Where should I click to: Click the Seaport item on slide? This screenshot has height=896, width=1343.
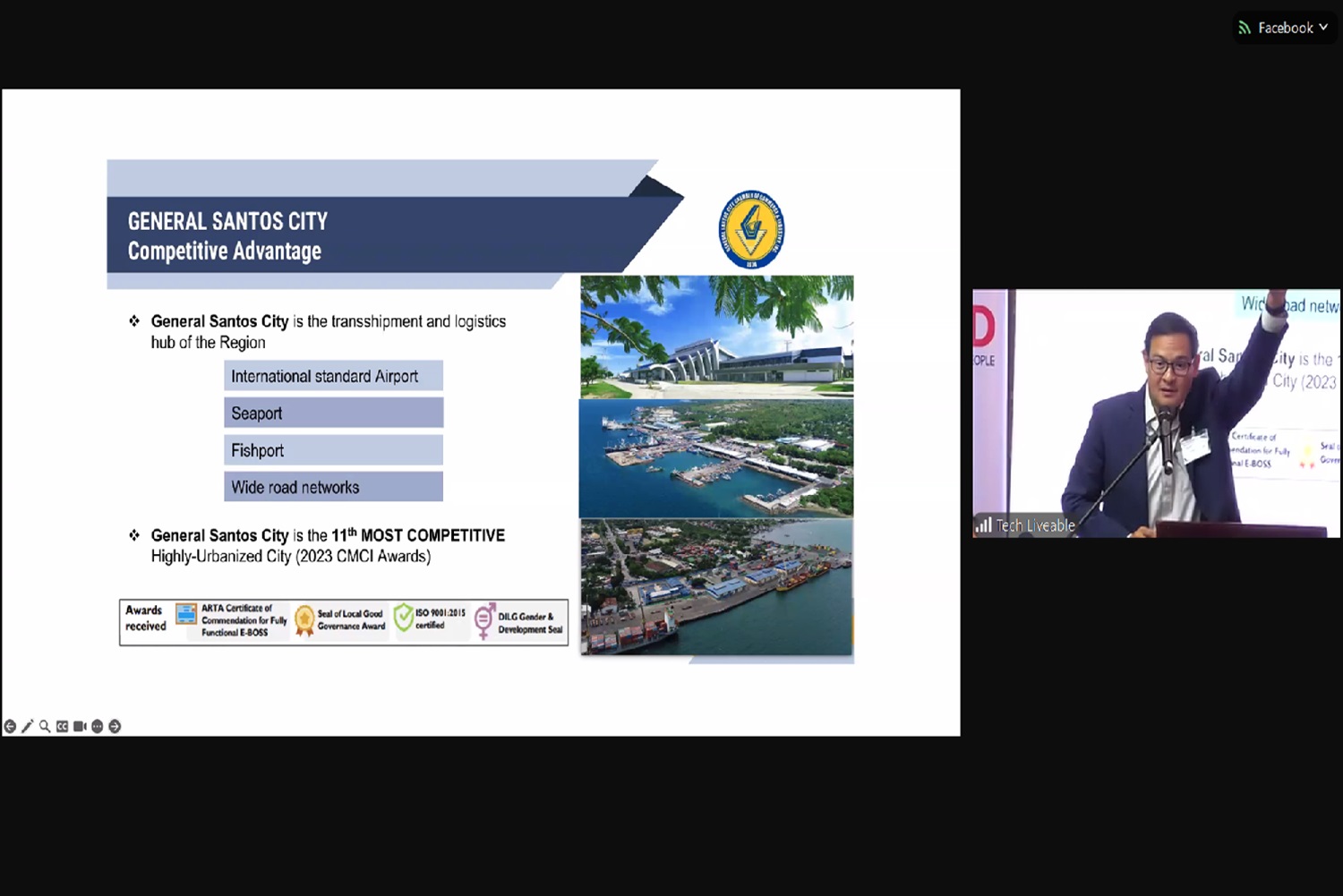pos(333,413)
